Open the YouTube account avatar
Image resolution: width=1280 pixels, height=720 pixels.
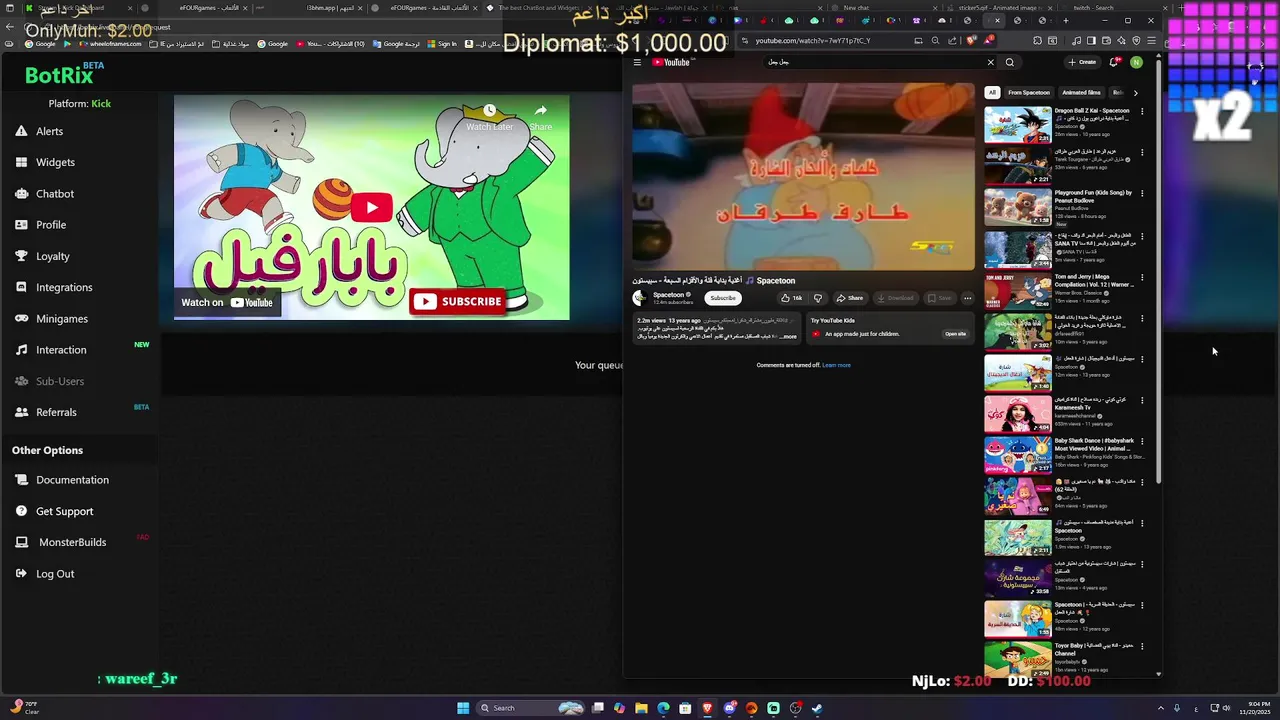pyautogui.click(x=1137, y=62)
